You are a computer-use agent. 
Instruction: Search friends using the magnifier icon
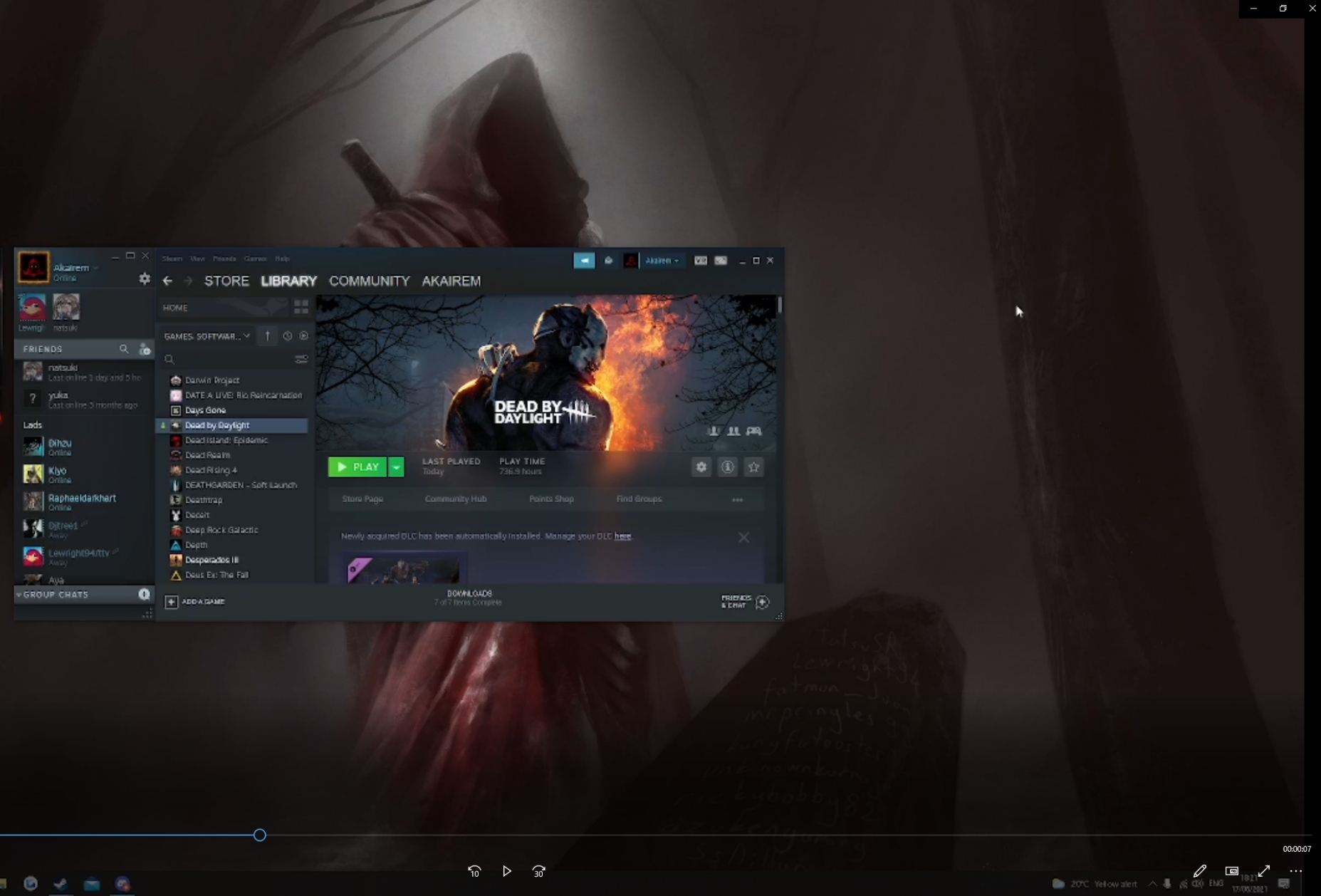tap(124, 349)
